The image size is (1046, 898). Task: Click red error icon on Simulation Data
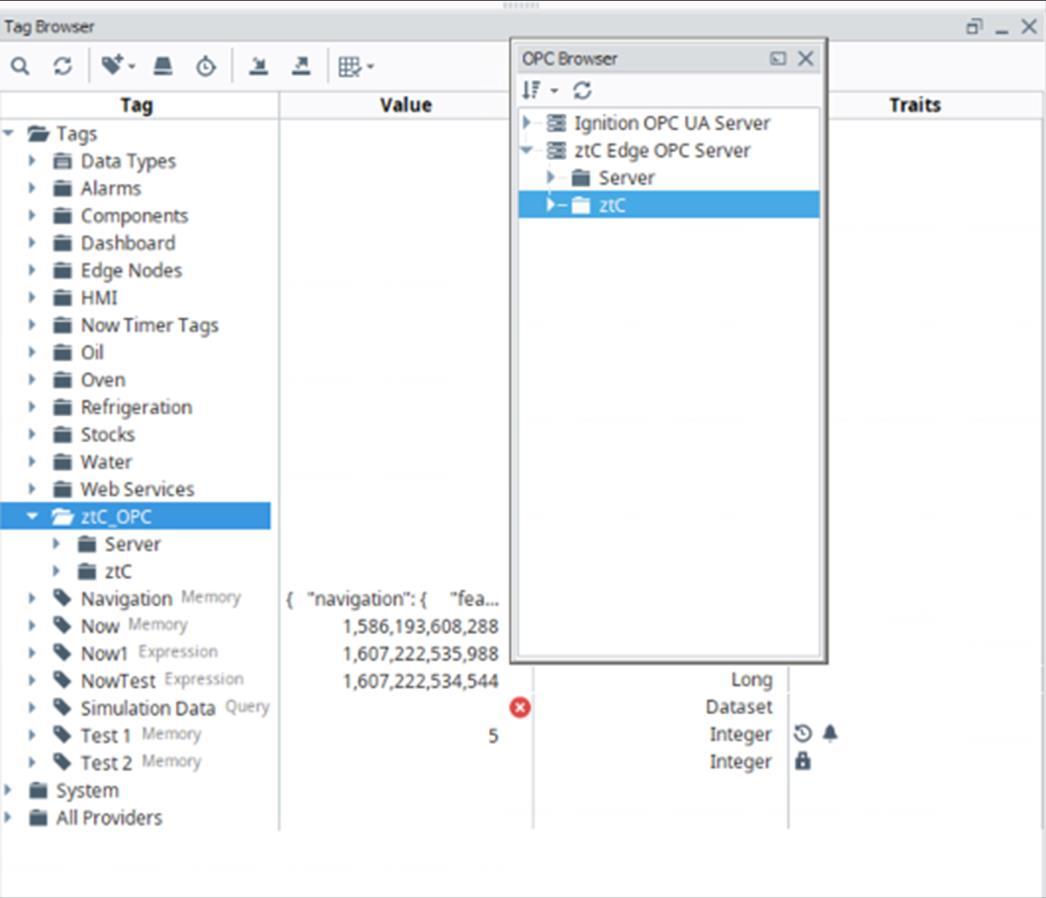click(520, 707)
